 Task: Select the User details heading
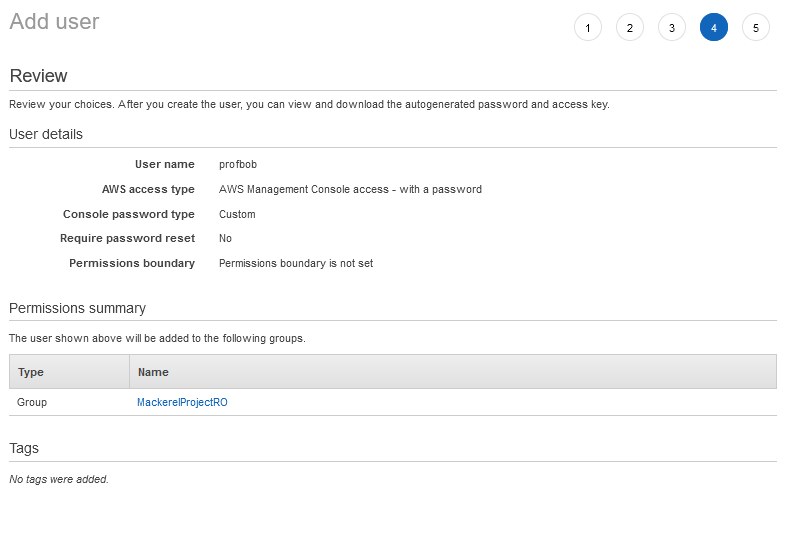(46, 134)
